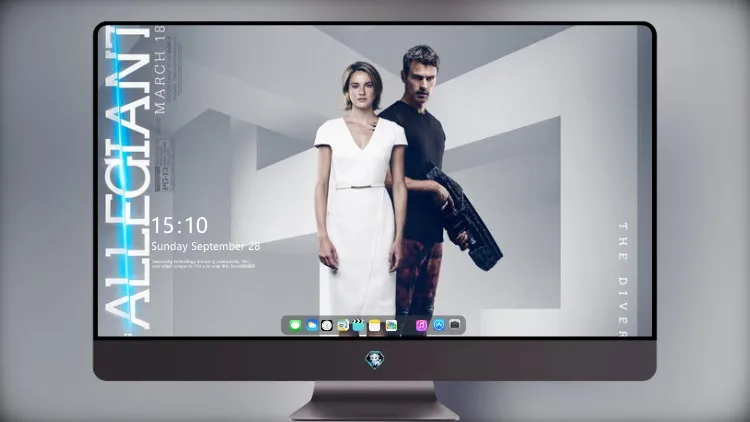Open the blue App Store icon
Screen dimensions: 750x422
click(x=439, y=325)
